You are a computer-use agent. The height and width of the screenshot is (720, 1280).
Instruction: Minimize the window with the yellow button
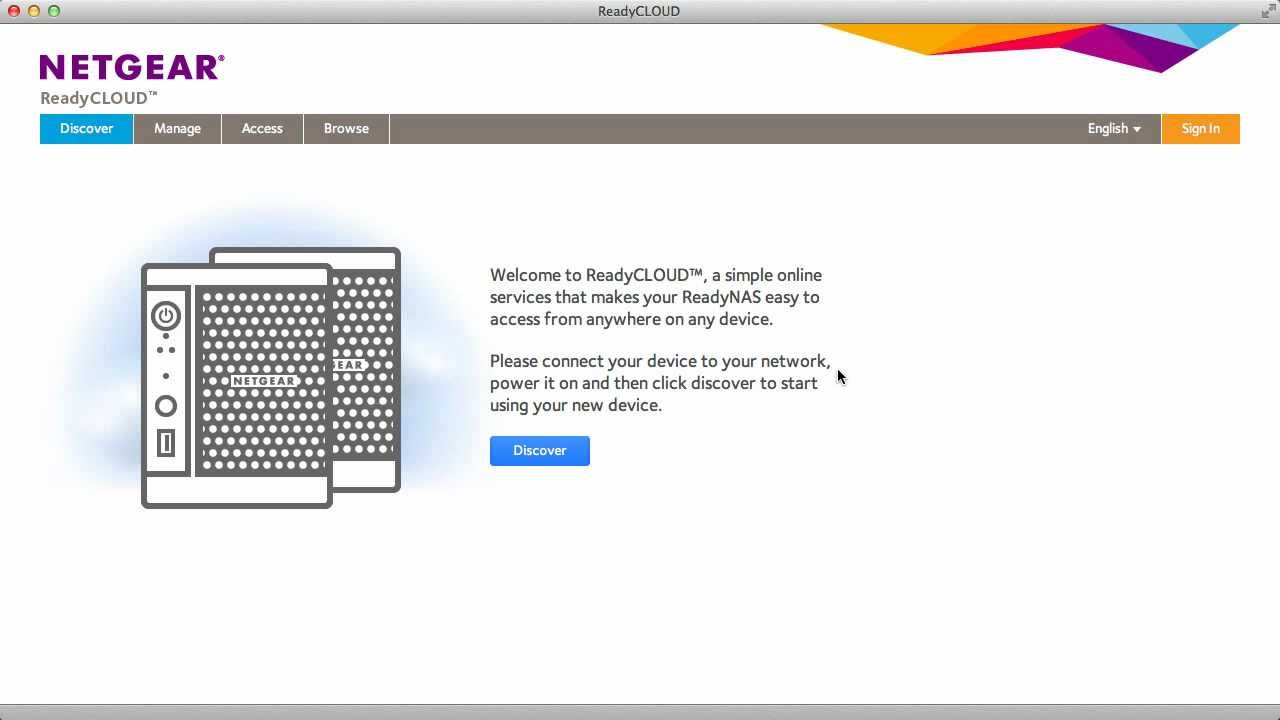(34, 11)
